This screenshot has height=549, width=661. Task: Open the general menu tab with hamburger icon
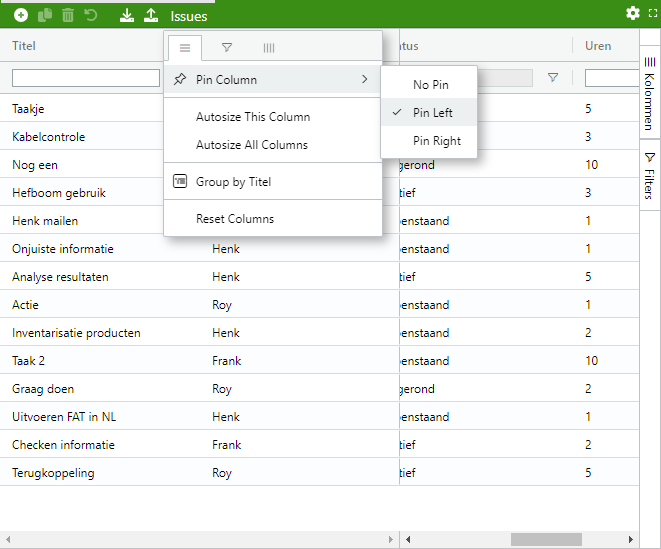pos(185,48)
